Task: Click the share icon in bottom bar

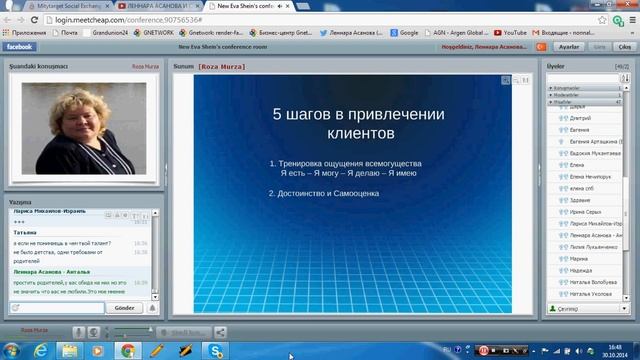Action: [220, 333]
